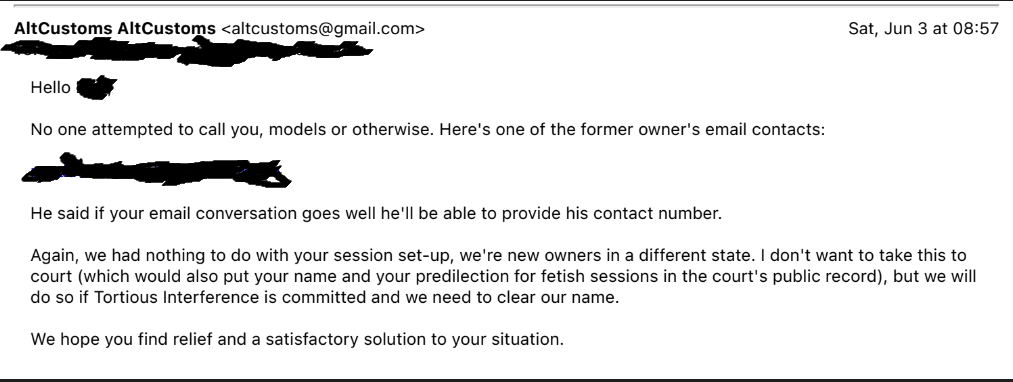The height and width of the screenshot is (382, 1013).
Task: Click the Sat, Jun 3 at 08:57 timestamp
Action: click(x=923, y=28)
